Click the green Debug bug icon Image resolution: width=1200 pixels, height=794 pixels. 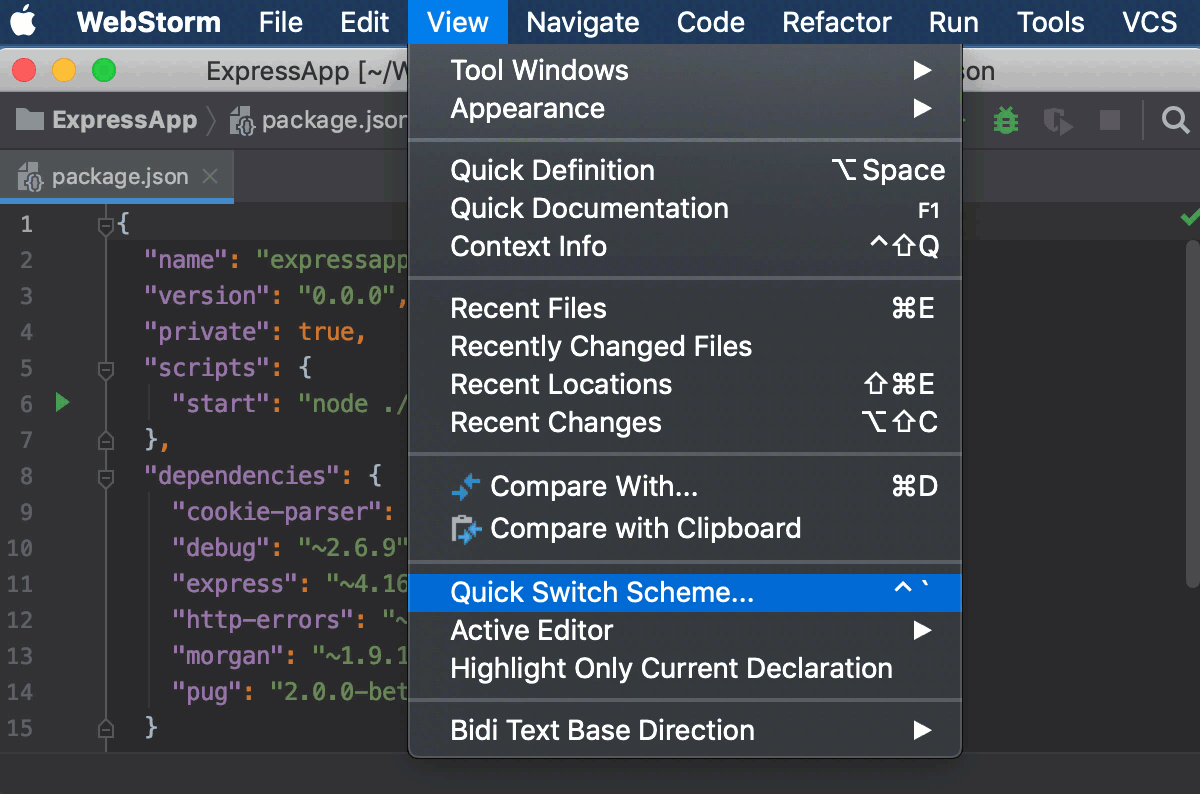[1005, 121]
